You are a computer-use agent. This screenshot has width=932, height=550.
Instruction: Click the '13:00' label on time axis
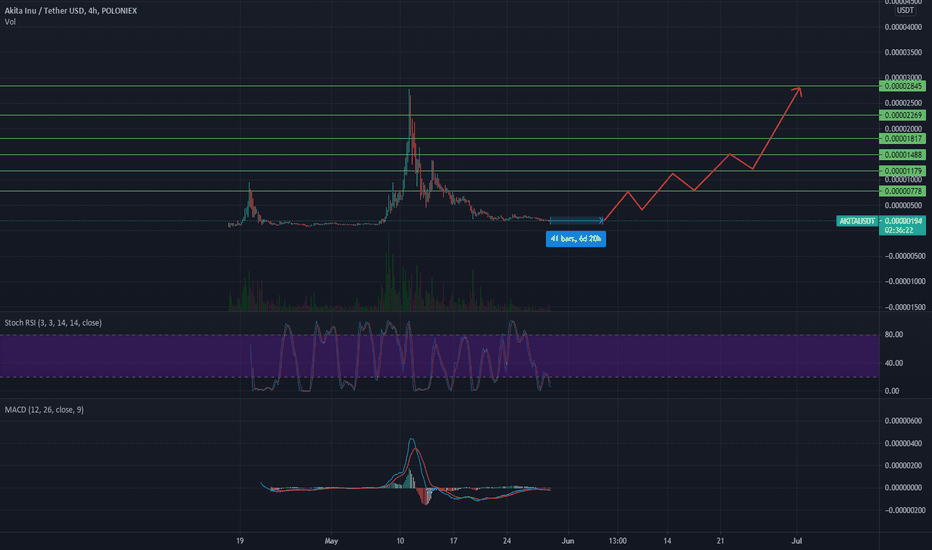(618, 541)
